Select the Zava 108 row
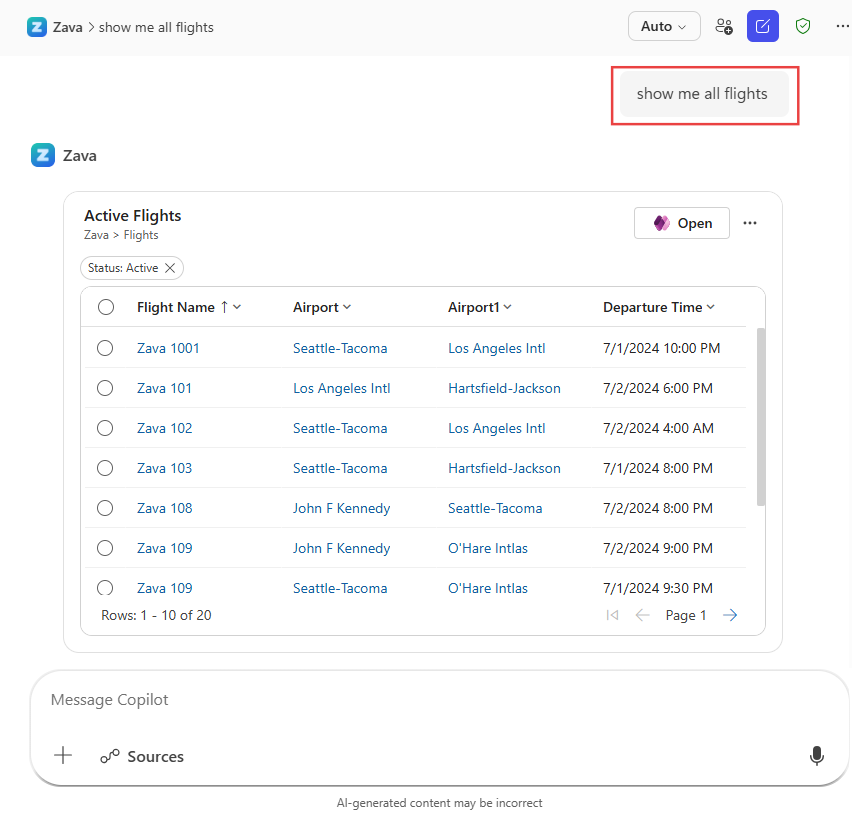Image resolution: width=852 pixels, height=817 pixels. 105,508
